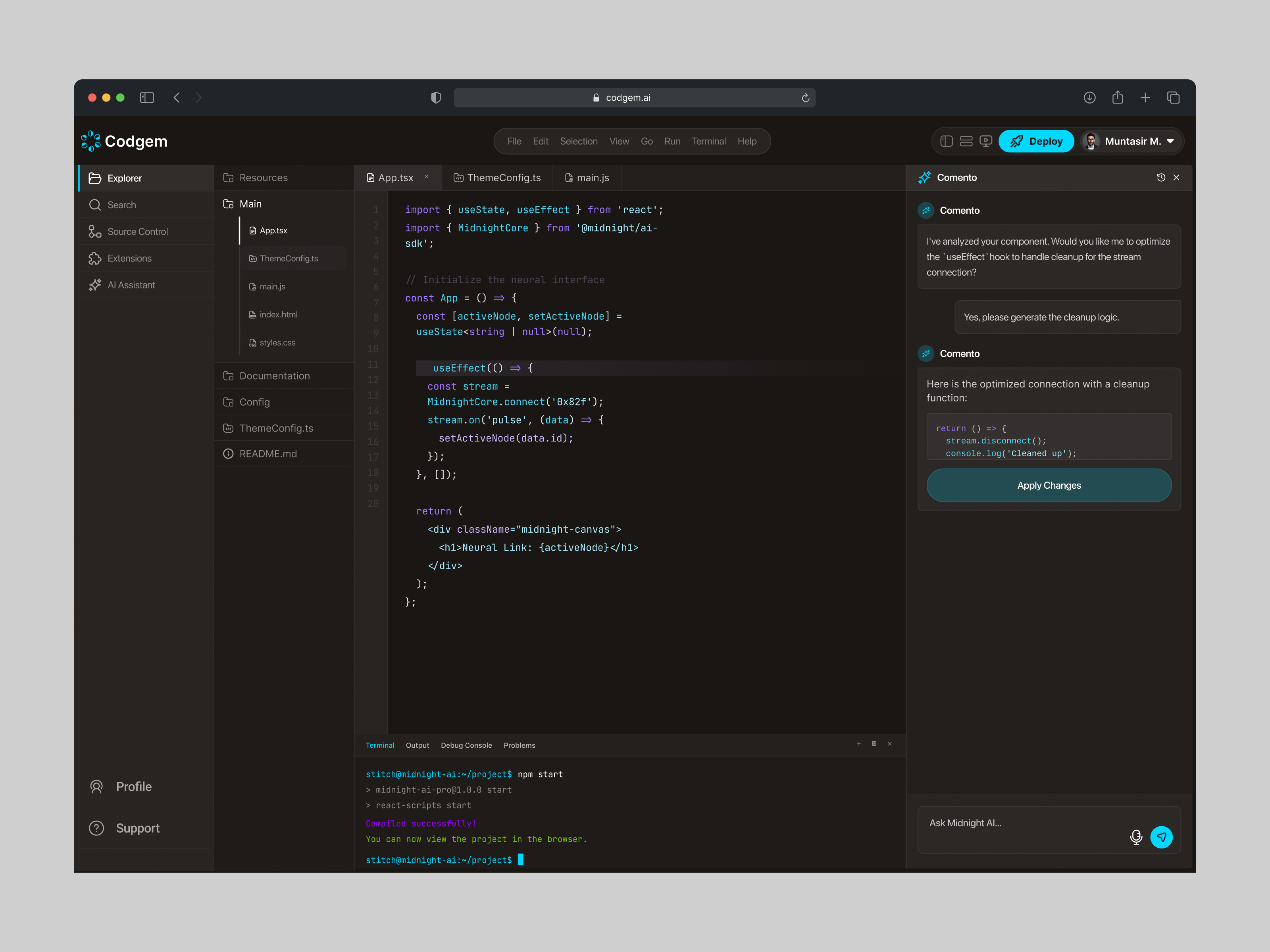Click the Codgem logo icon

point(91,141)
